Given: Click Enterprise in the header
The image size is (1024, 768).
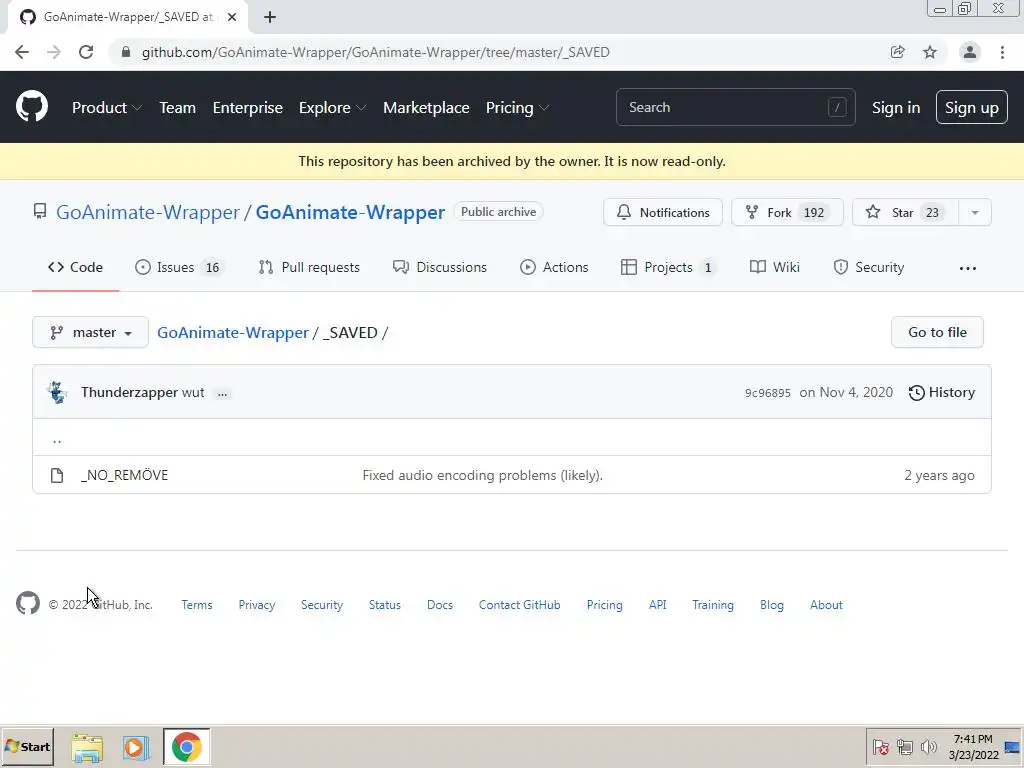Looking at the screenshot, I should 248,108.
